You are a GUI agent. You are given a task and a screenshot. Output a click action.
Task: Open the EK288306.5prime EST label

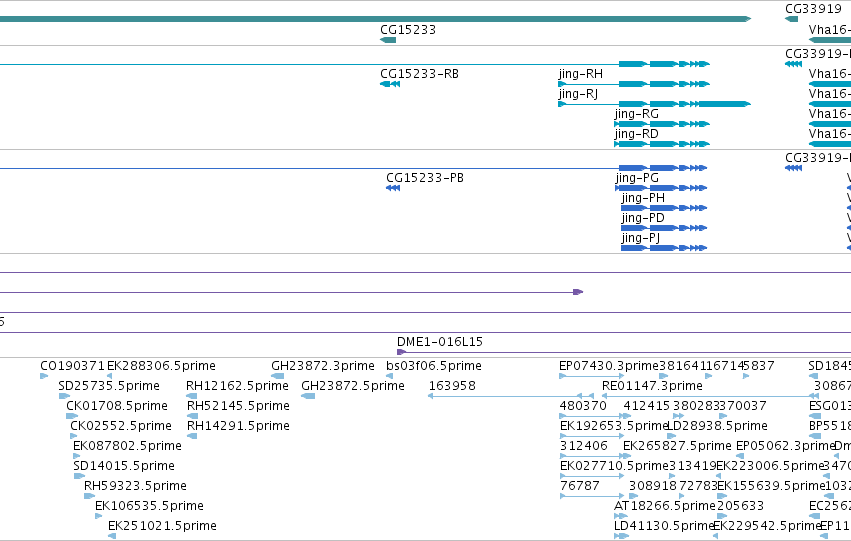[161, 366]
